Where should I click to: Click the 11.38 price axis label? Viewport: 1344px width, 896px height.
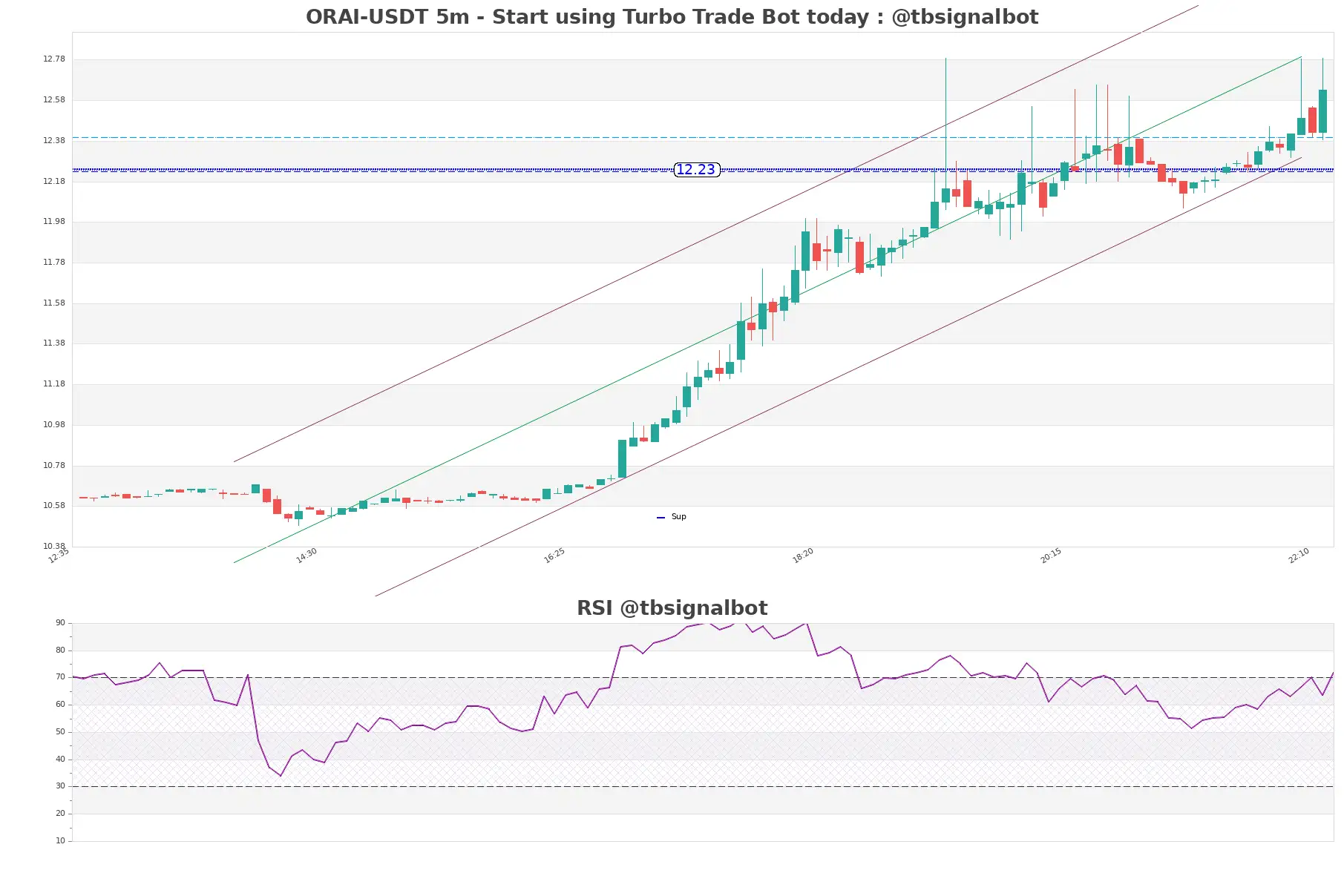54,343
